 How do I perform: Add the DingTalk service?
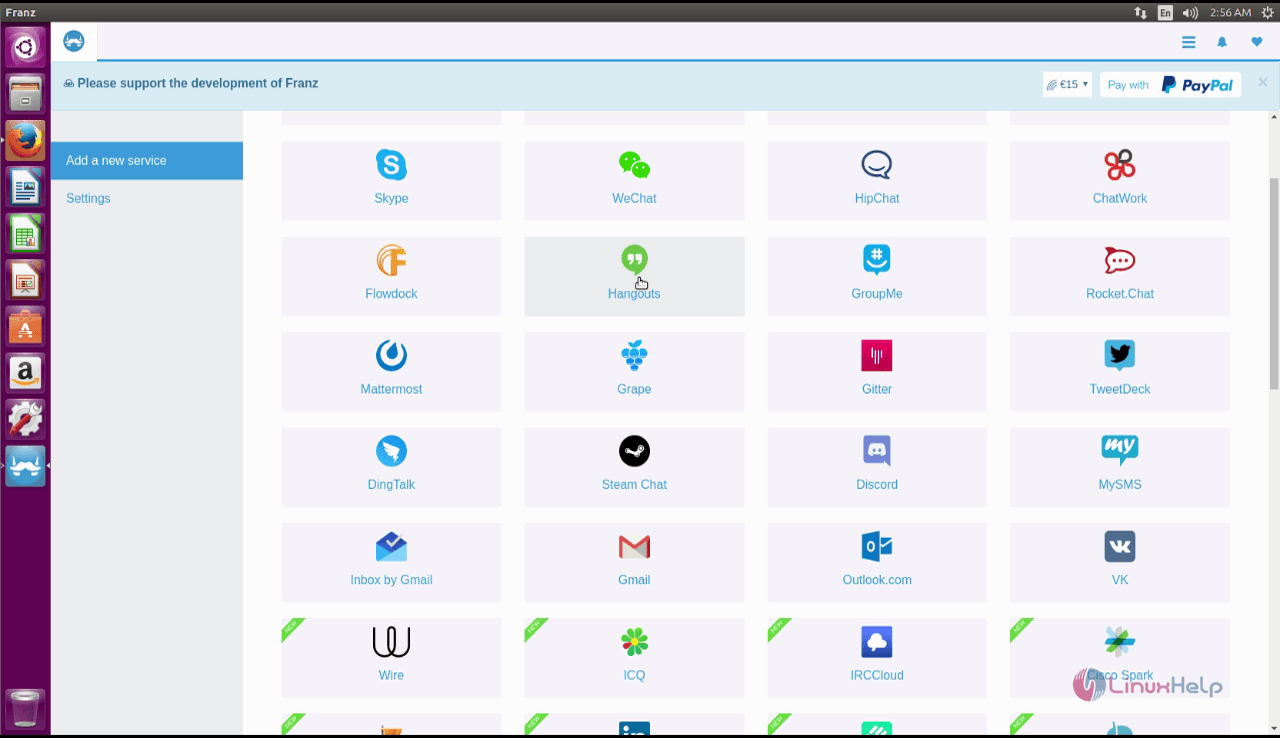pyautogui.click(x=391, y=467)
